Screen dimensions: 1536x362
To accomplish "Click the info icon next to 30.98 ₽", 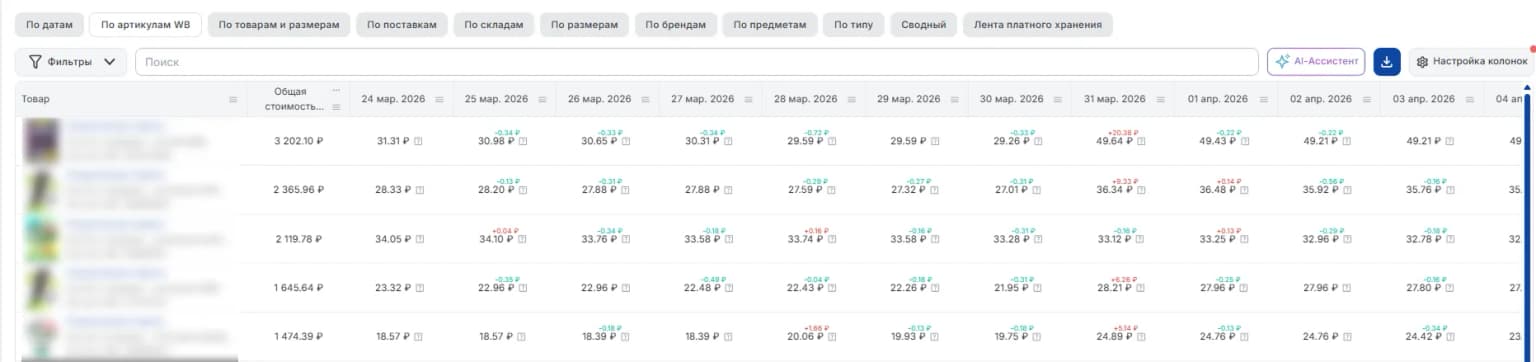I will pos(522,141).
